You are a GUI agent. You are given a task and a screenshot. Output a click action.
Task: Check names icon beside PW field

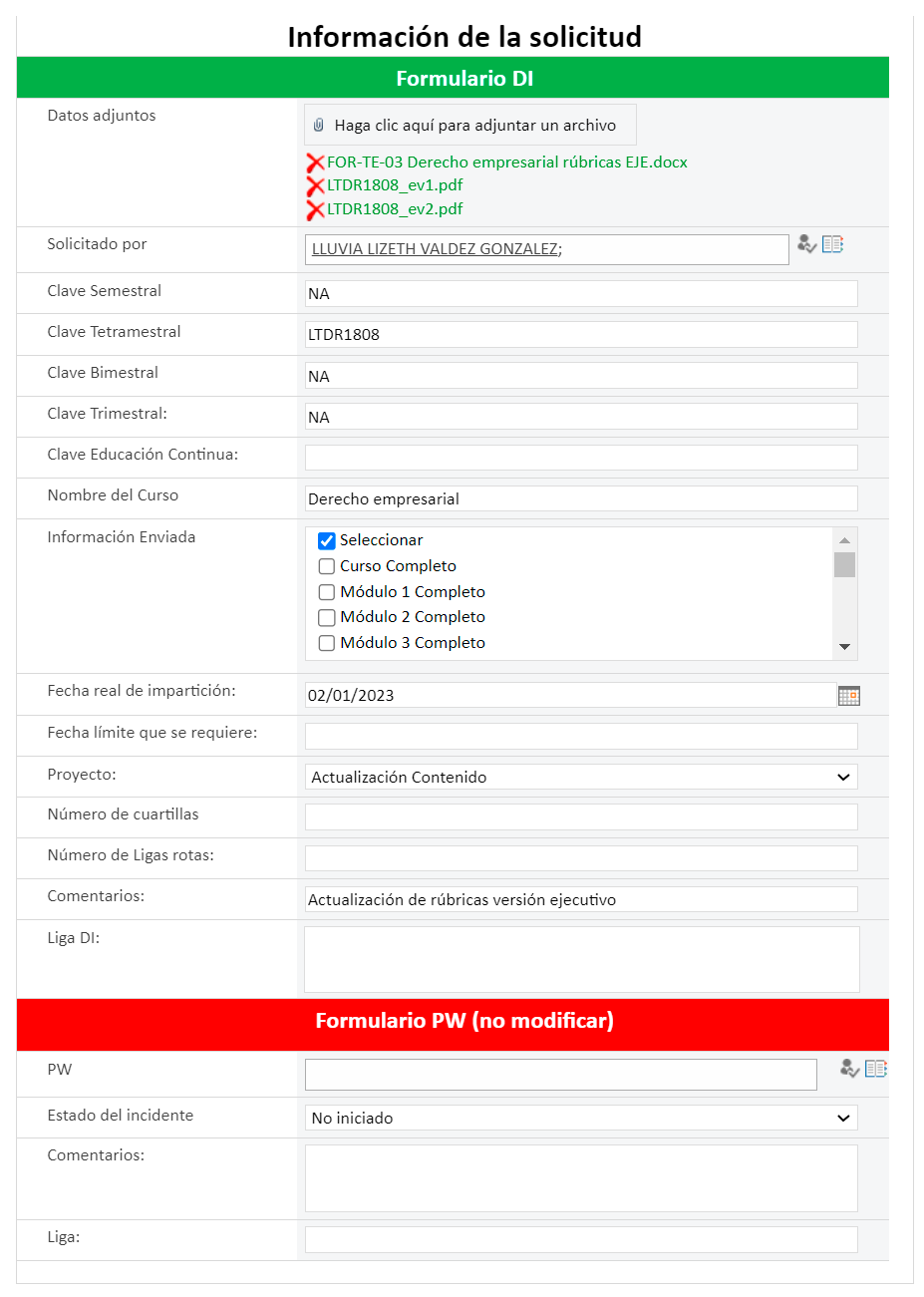pos(850,1069)
